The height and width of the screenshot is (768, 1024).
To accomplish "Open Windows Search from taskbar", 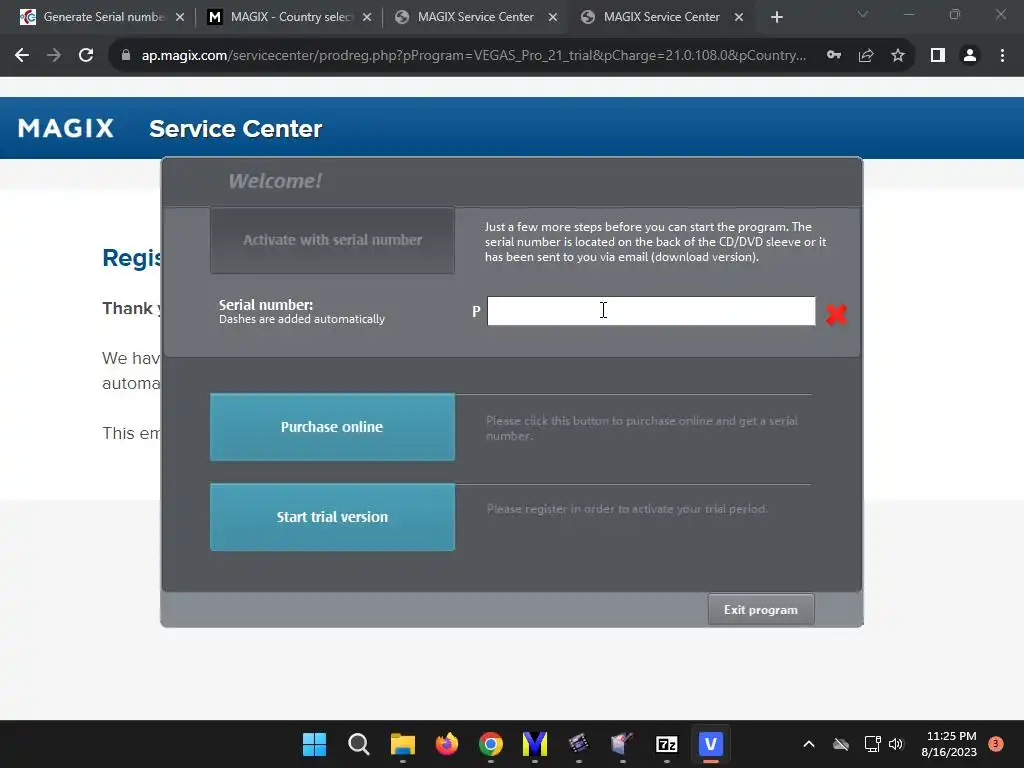I will click(359, 744).
